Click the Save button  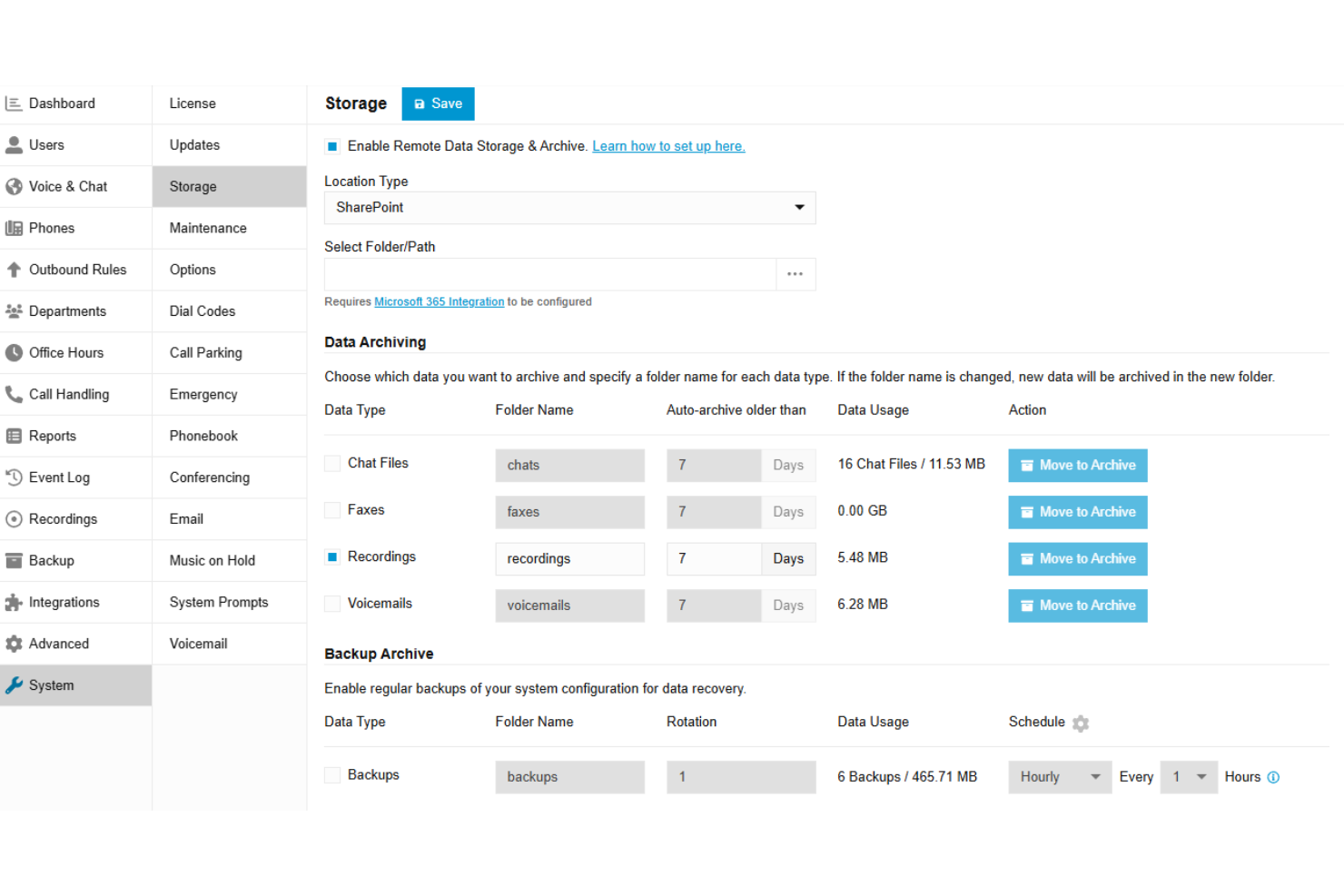(x=438, y=103)
